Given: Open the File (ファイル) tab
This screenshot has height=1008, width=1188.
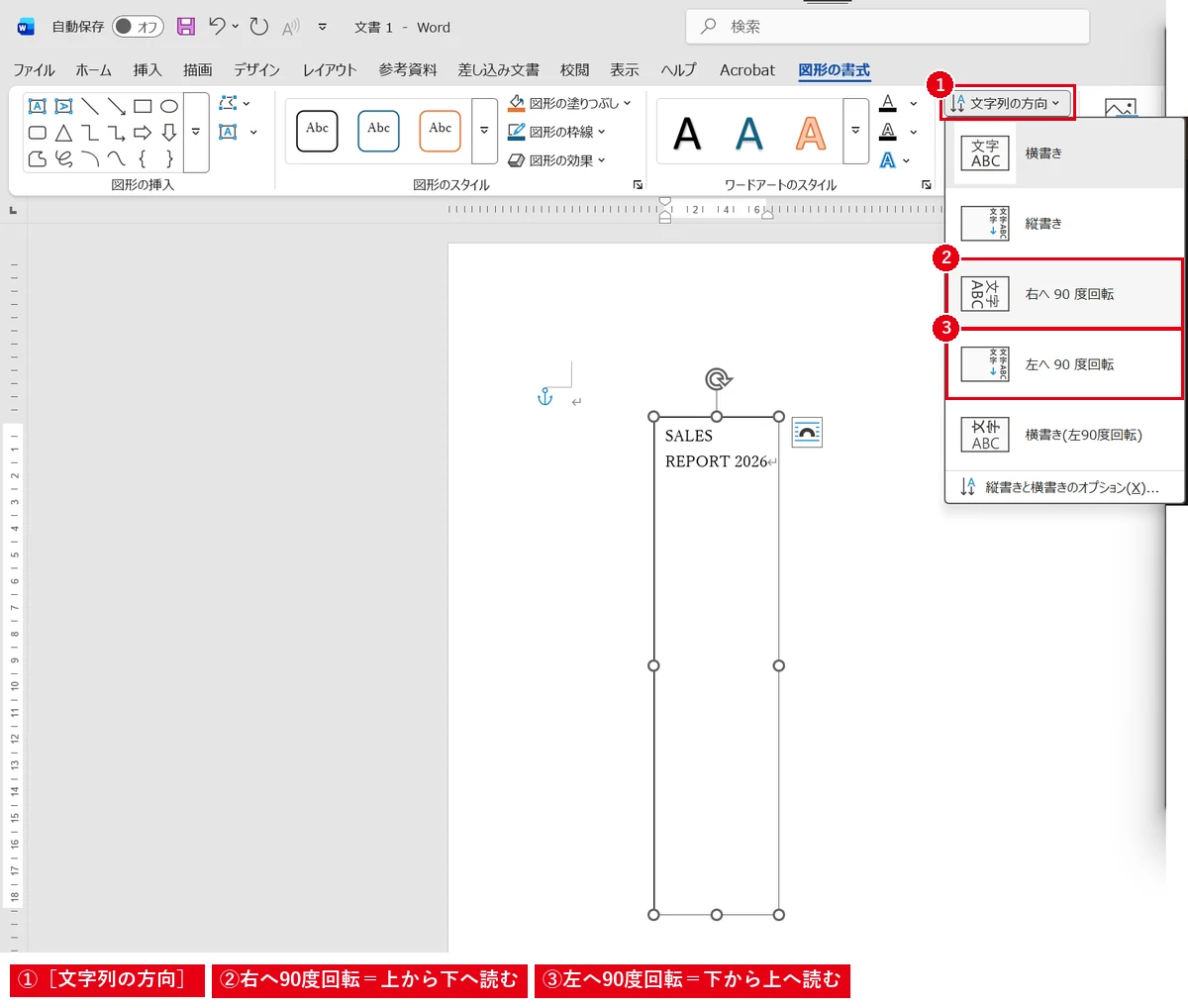Looking at the screenshot, I should click(34, 70).
